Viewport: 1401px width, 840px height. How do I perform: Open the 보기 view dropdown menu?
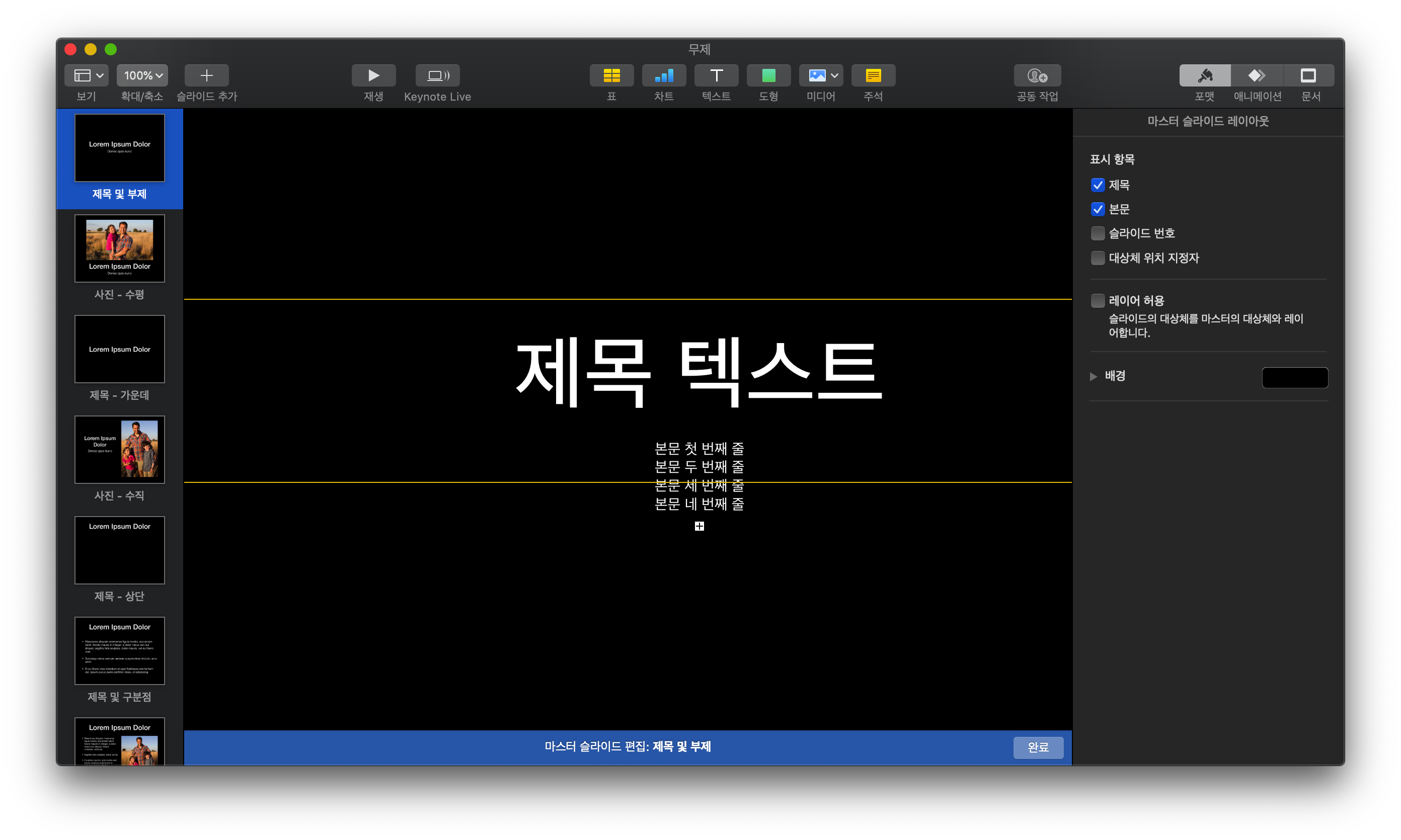87,75
